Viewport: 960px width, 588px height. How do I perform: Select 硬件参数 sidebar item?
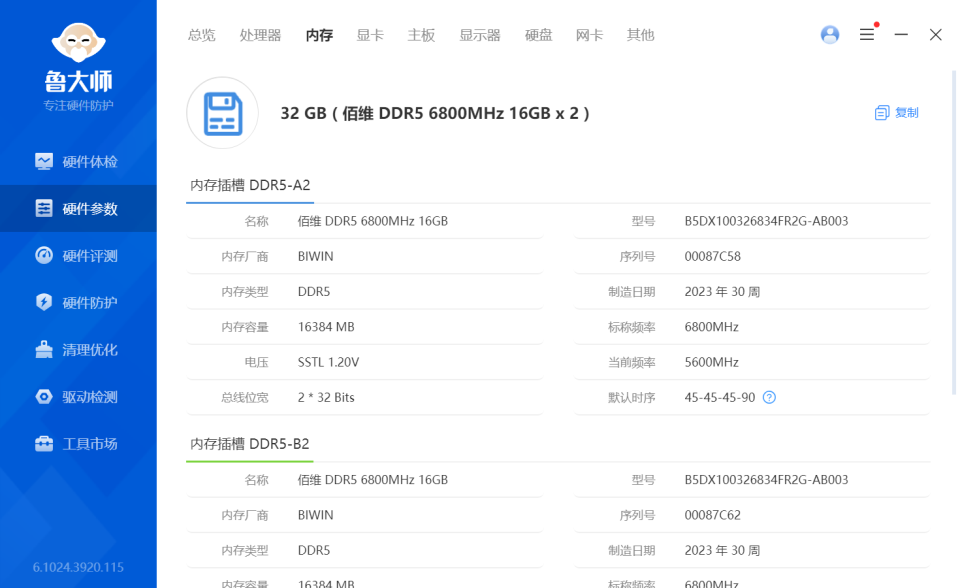pos(78,208)
